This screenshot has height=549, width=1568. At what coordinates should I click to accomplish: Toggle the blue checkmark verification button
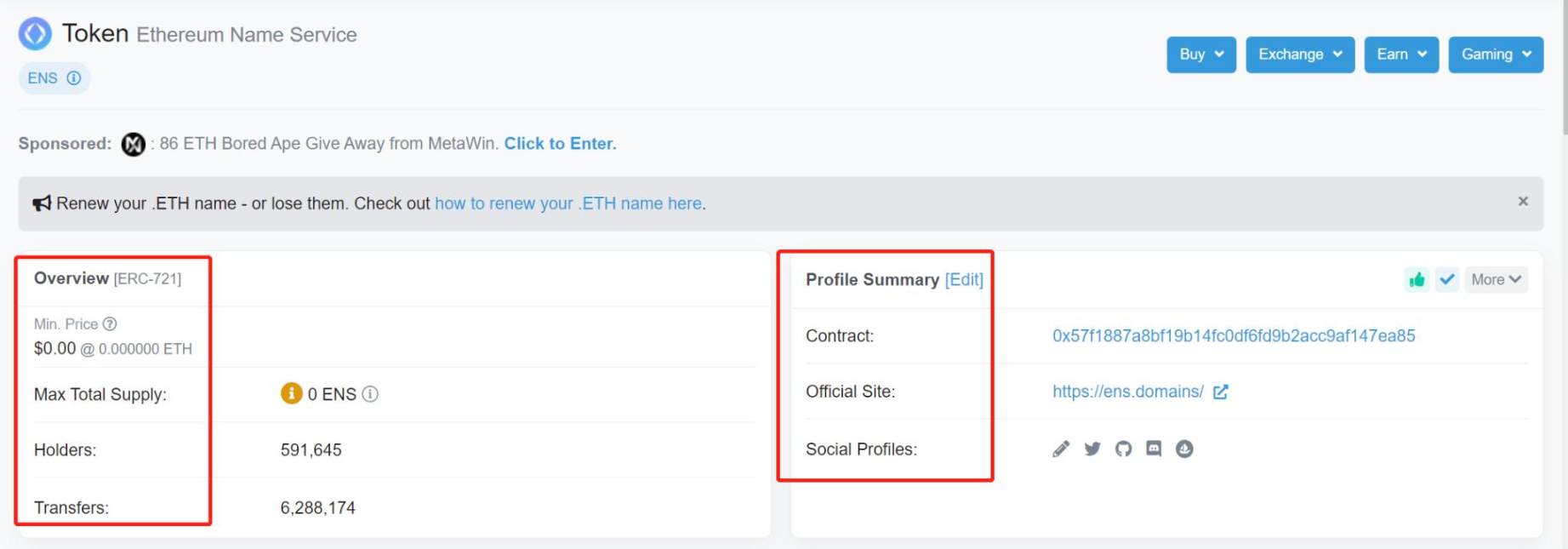click(1446, 279)
